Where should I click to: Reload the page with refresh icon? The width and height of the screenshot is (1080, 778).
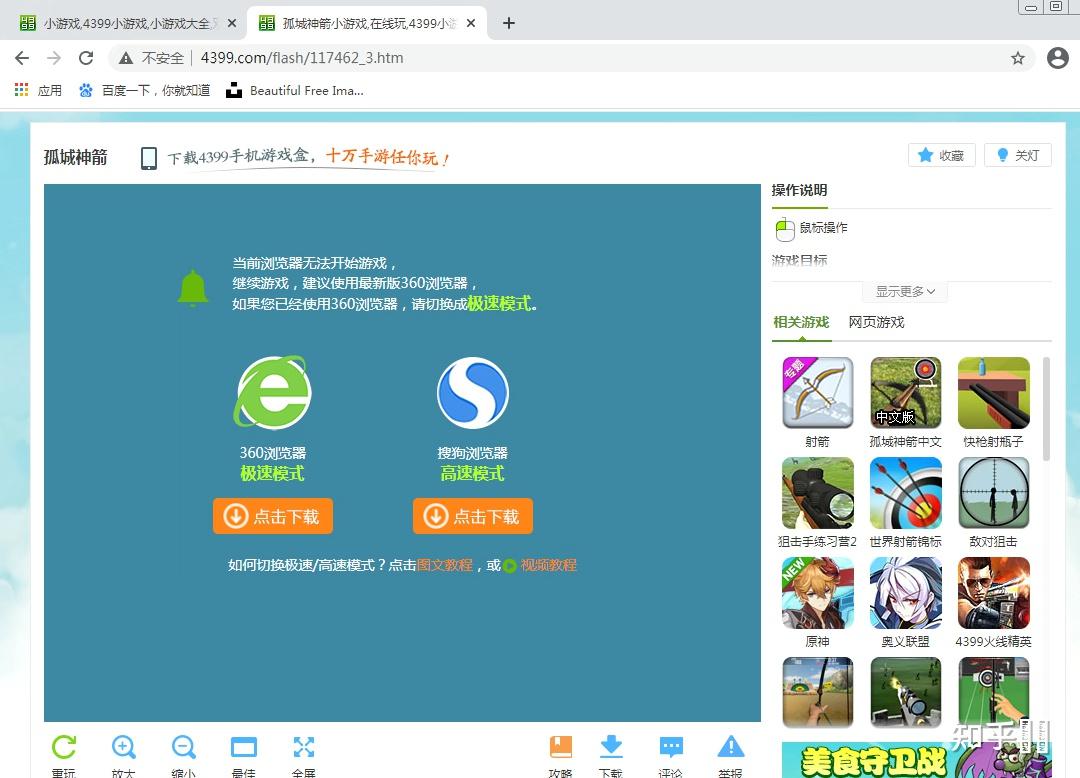point(86,58)
